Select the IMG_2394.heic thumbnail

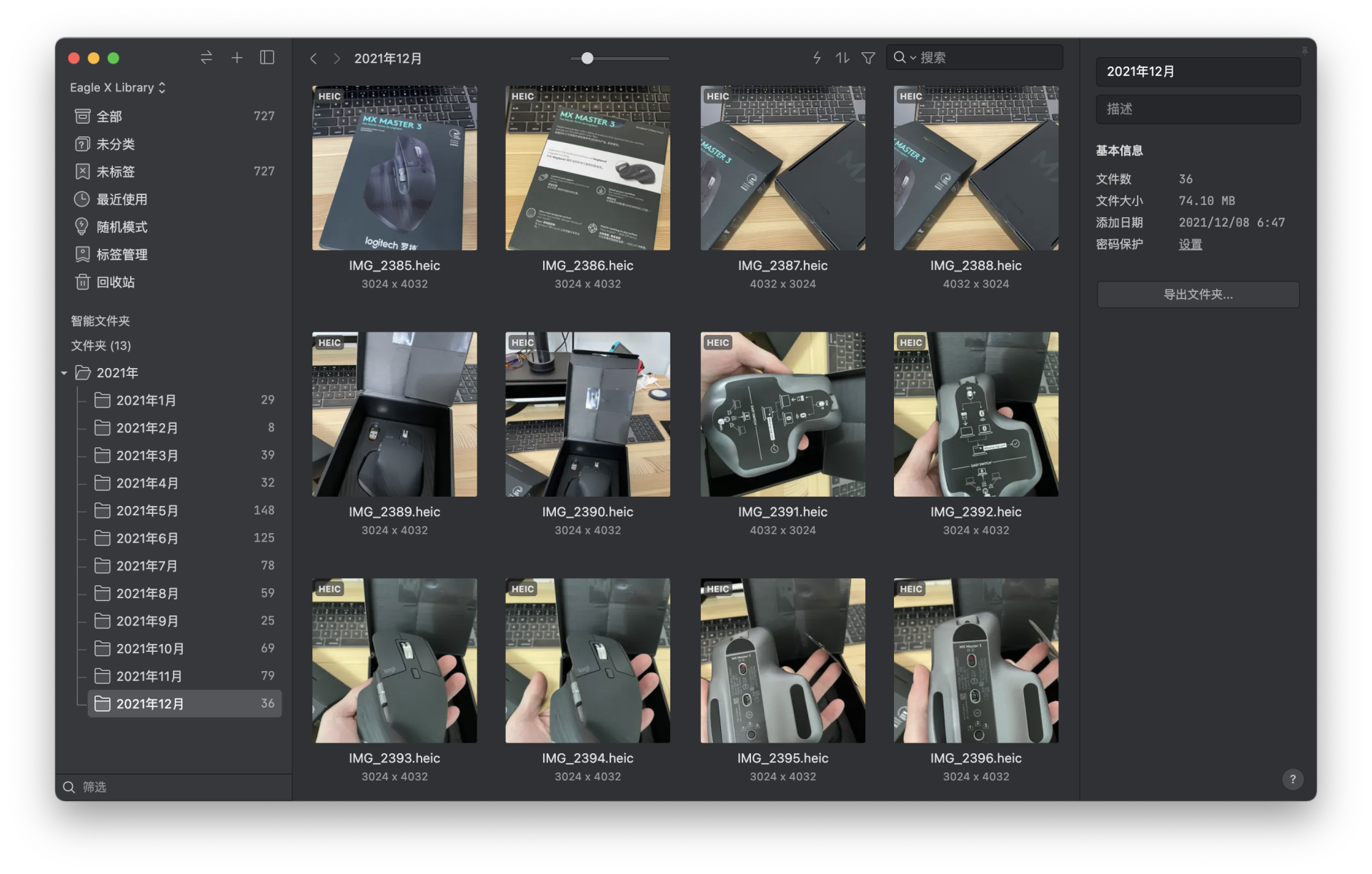587,660
